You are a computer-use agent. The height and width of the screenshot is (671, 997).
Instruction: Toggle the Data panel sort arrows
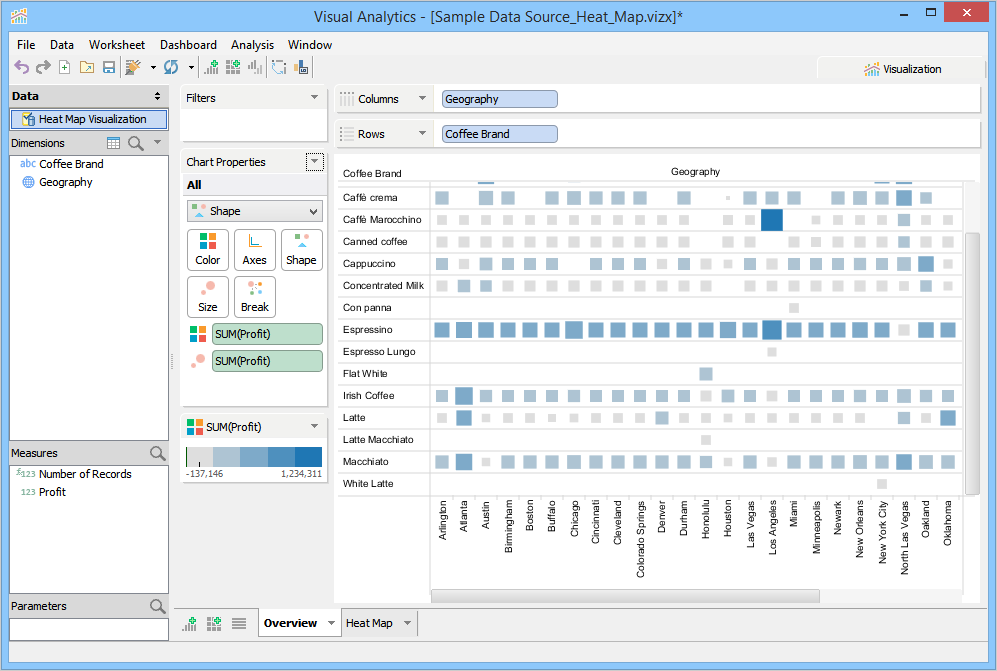click(x=158, y=96)
